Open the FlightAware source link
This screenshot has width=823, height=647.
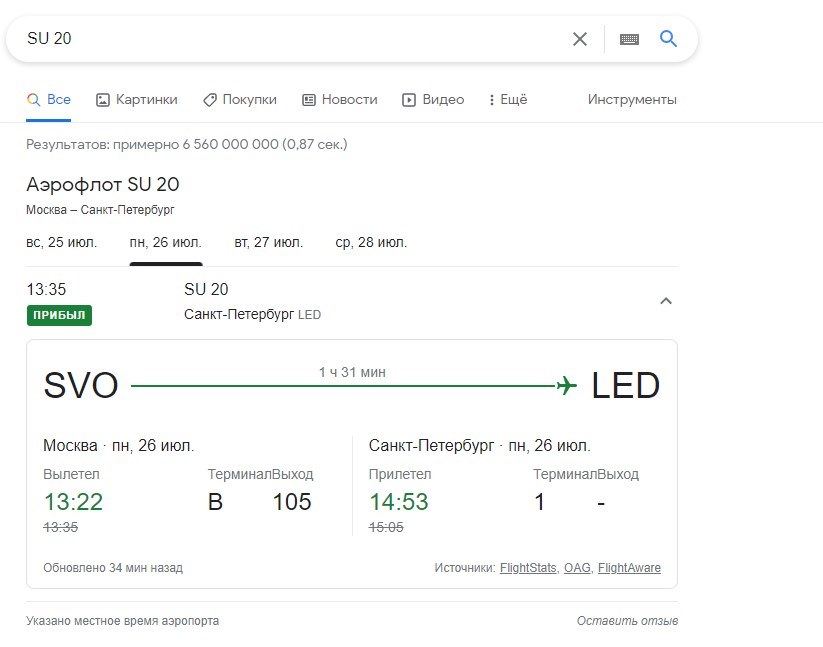(x=629, y=568)
